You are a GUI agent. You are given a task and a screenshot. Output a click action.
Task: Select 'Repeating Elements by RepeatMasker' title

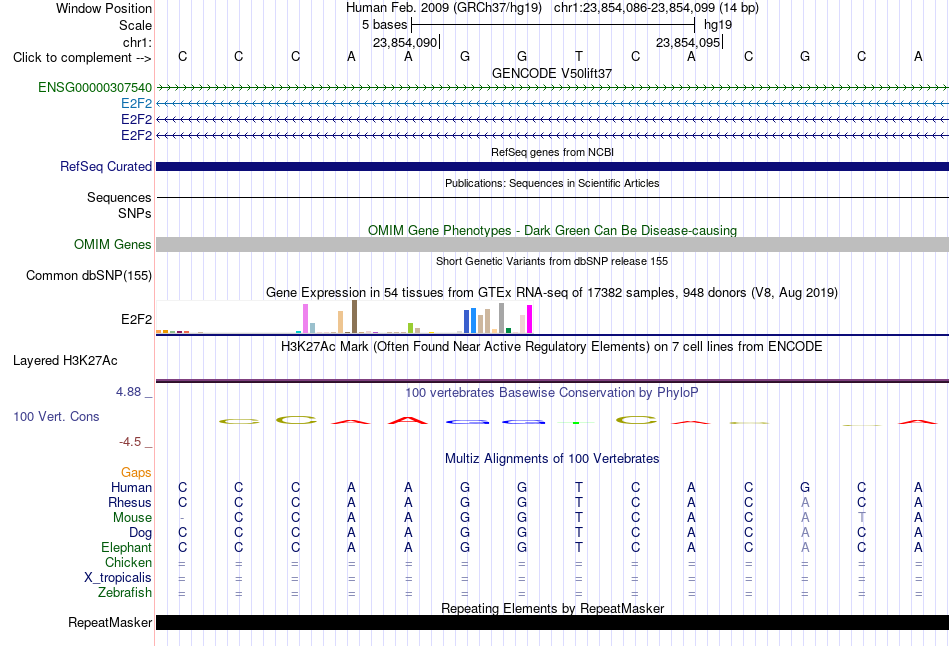tap(552, 608)
